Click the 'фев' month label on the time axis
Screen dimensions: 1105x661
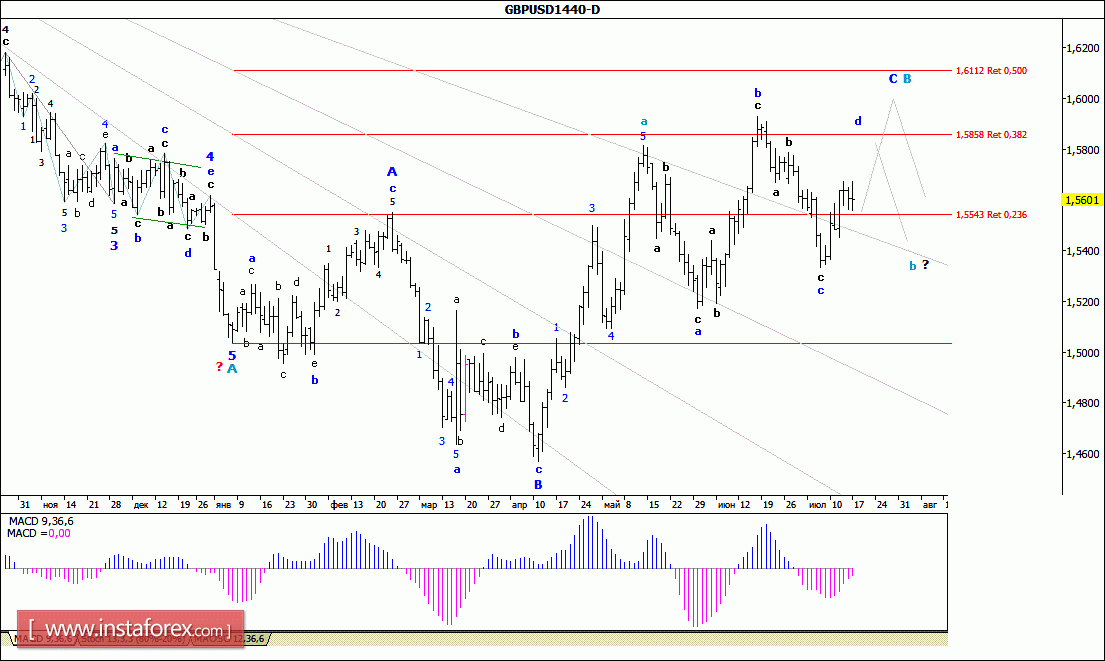coord(339,505)
